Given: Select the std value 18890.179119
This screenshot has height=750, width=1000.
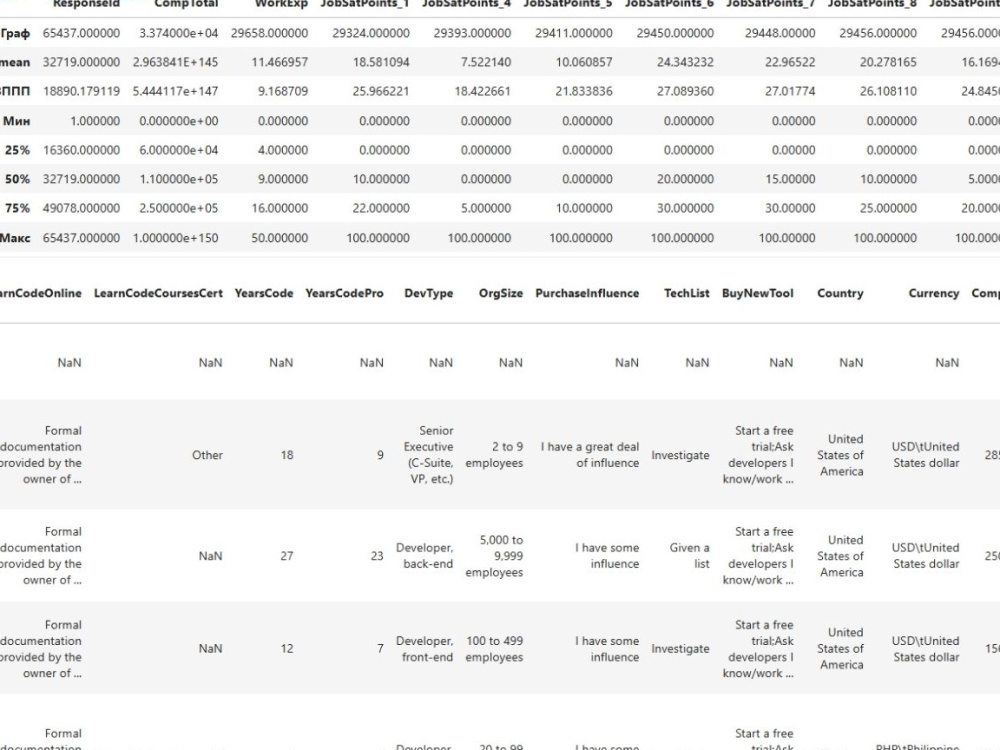Looking at the screenshot, I should pyautogui.click(x=81, y=91).
